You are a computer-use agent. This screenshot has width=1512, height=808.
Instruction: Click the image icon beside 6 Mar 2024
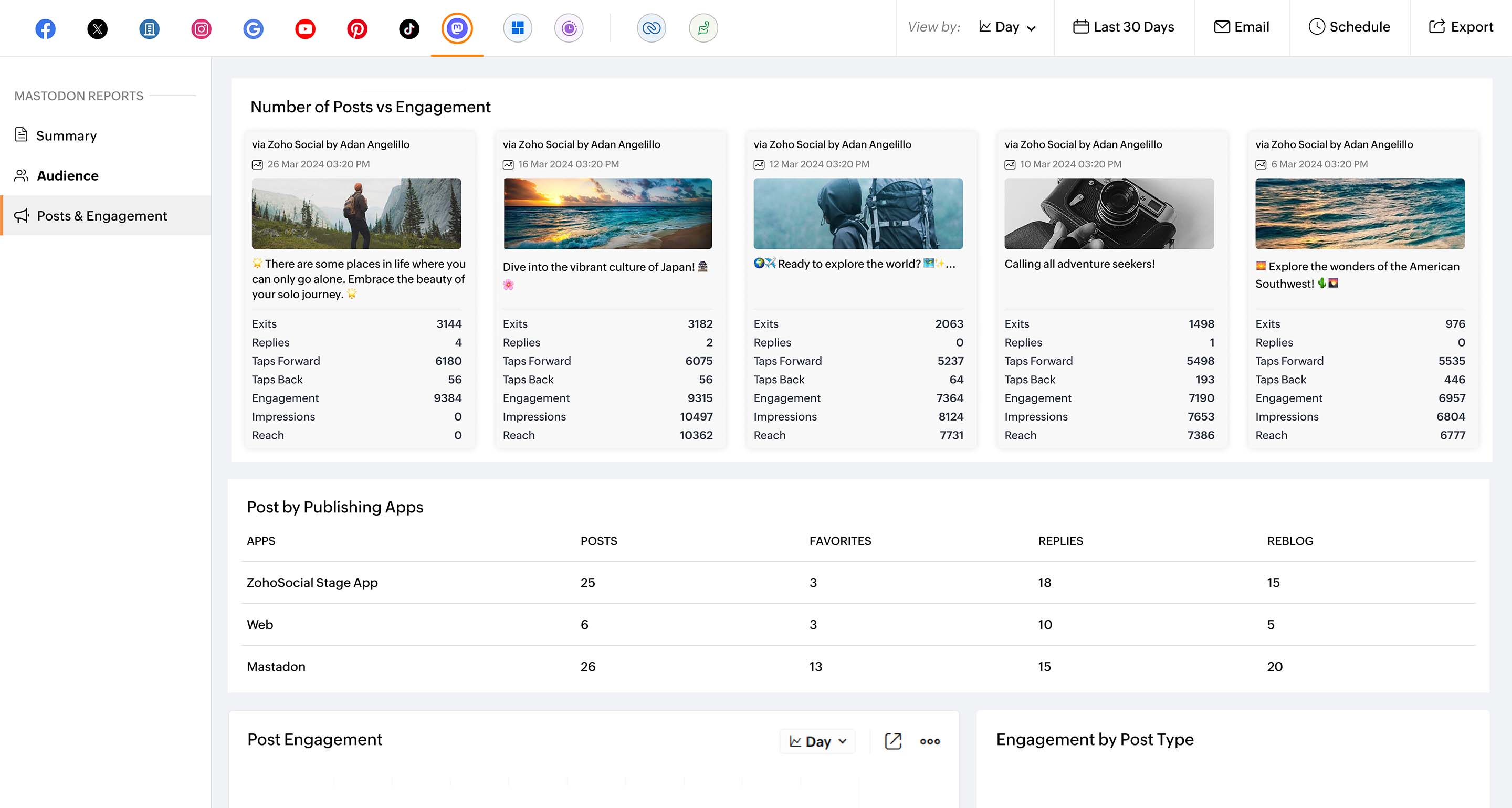(x=1261, y=164)
